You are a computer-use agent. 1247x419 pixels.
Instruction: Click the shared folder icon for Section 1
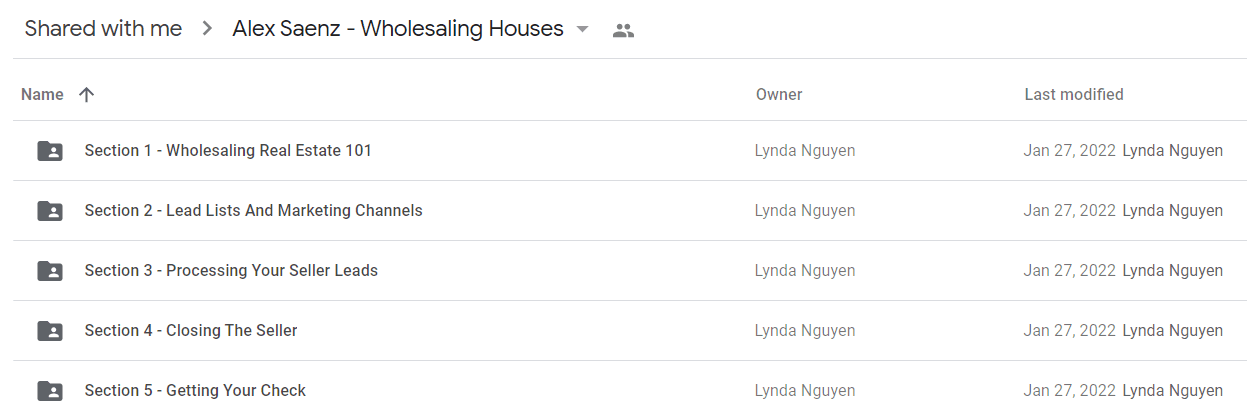click(x=50, y=151)
